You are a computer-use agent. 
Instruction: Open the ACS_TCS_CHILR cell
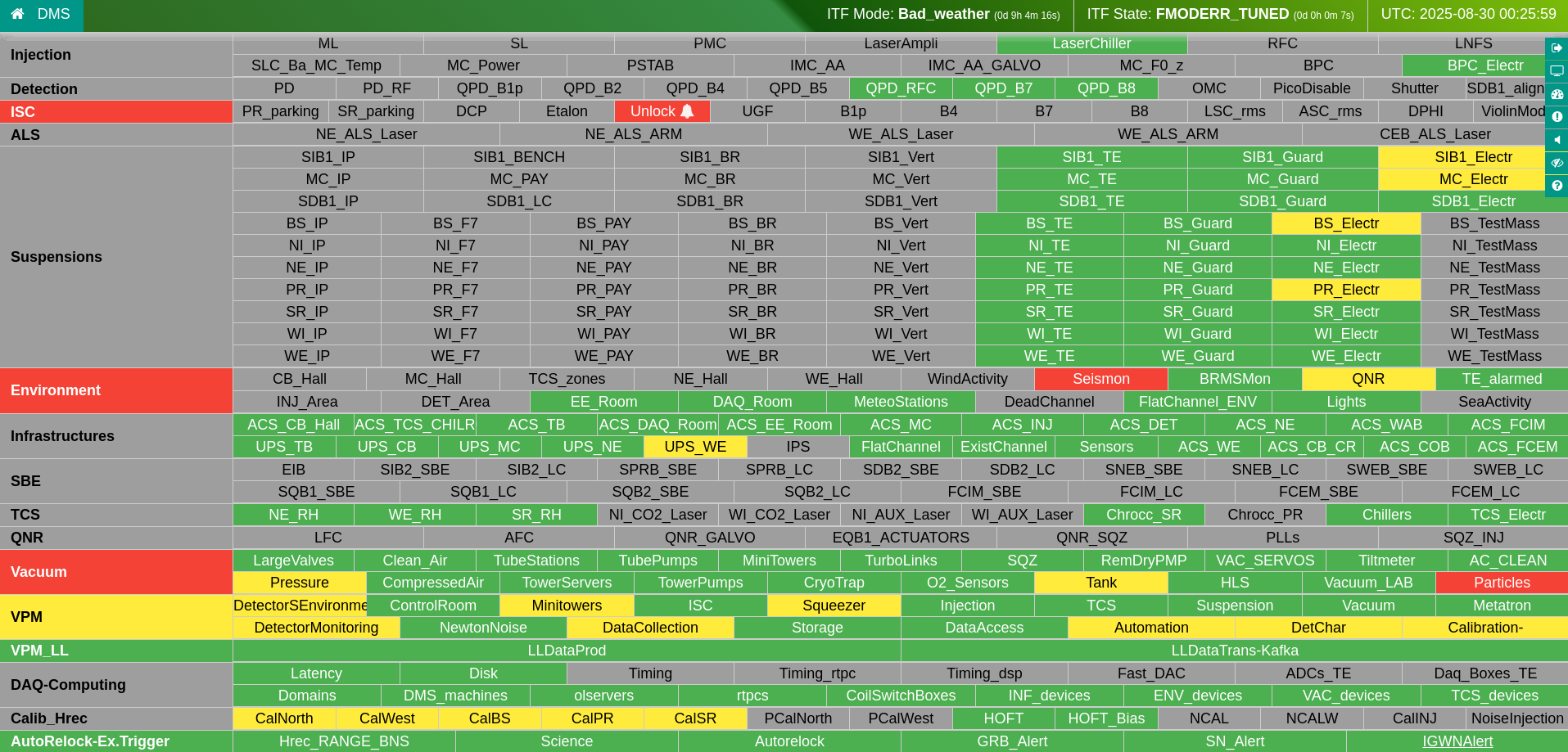point(415,425)
